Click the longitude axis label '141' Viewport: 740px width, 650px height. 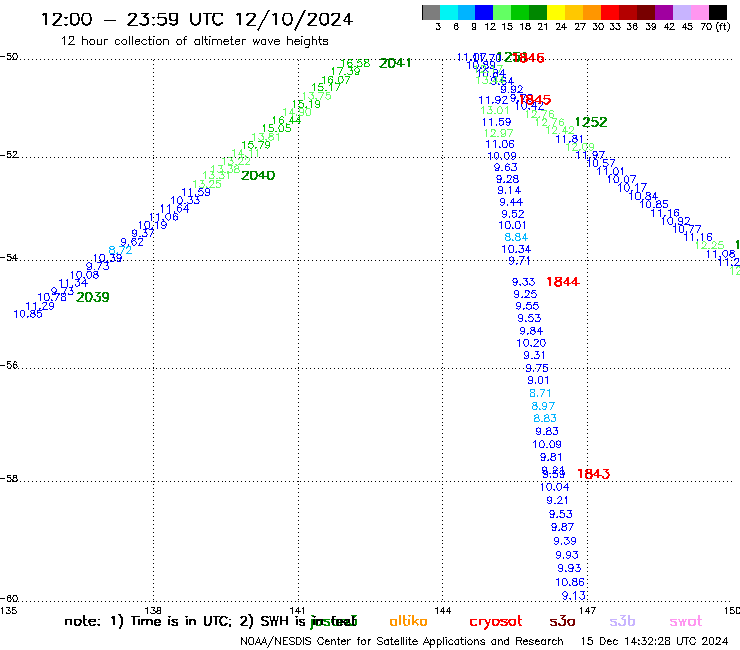298,610
